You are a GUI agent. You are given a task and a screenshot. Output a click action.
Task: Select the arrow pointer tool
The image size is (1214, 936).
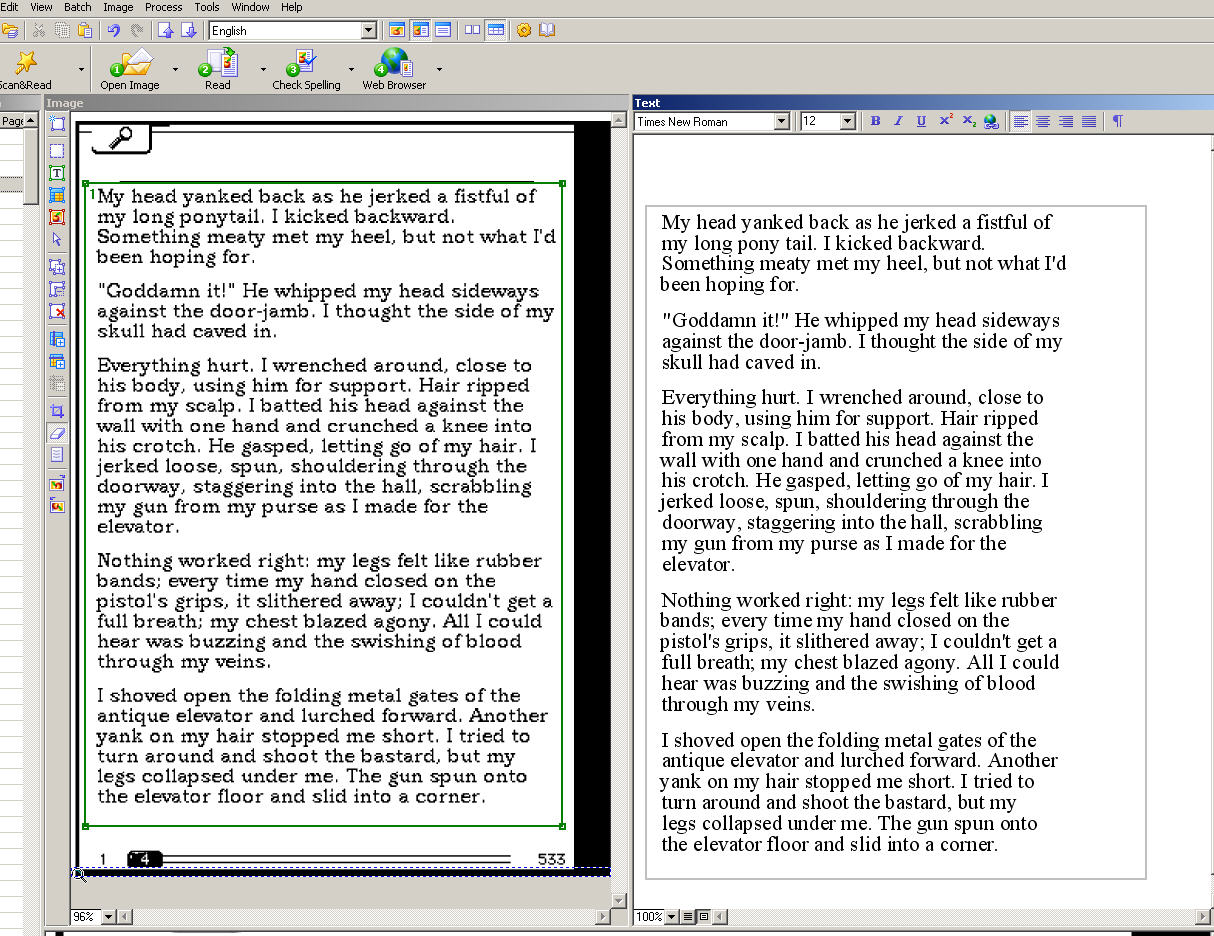pos(57,240)
